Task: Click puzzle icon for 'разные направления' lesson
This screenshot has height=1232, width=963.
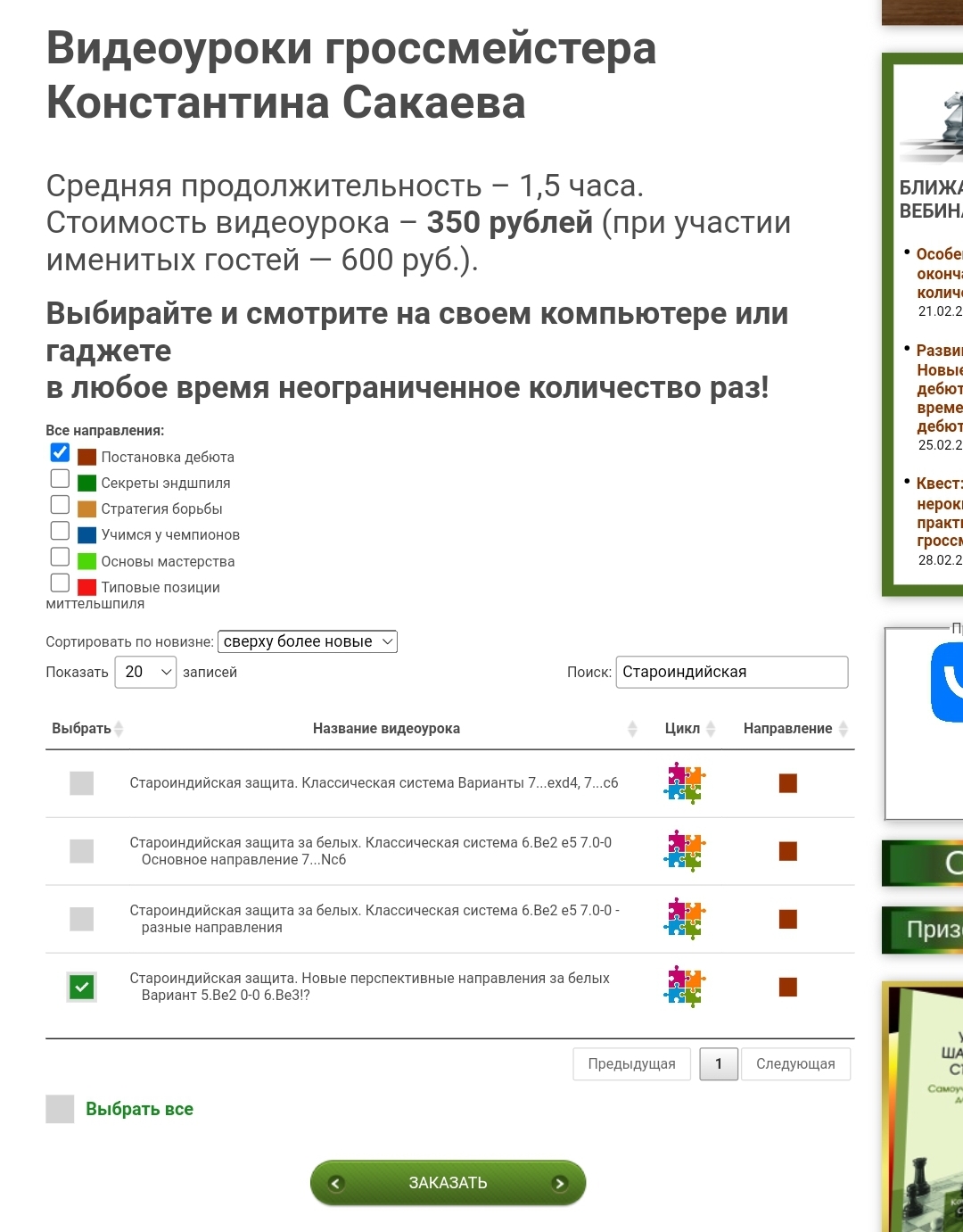Action: pos(684,919)
